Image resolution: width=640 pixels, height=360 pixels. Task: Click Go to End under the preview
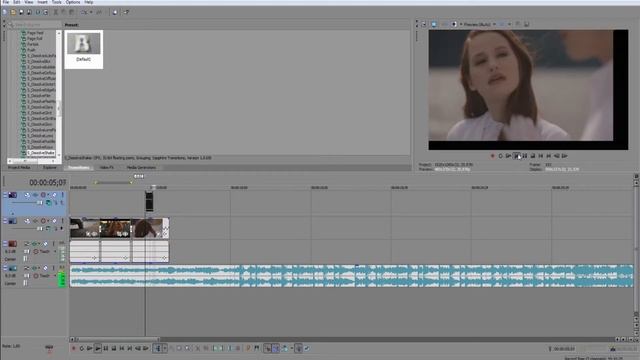tap(549, 156)
